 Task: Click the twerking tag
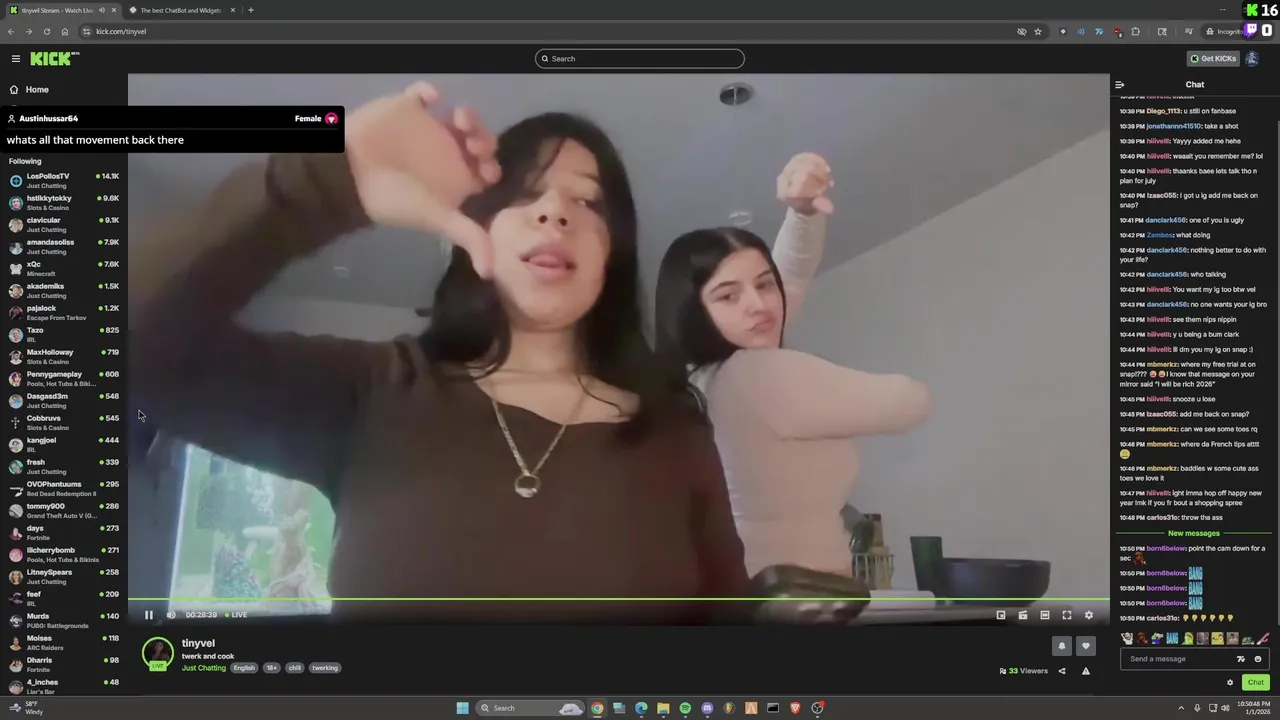tap(325, 668)
